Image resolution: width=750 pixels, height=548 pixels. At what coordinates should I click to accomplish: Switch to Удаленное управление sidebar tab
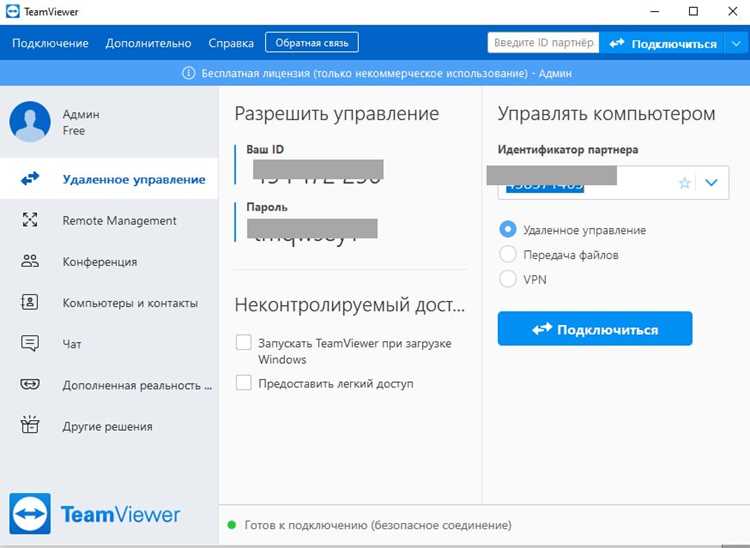click(109, 179)
